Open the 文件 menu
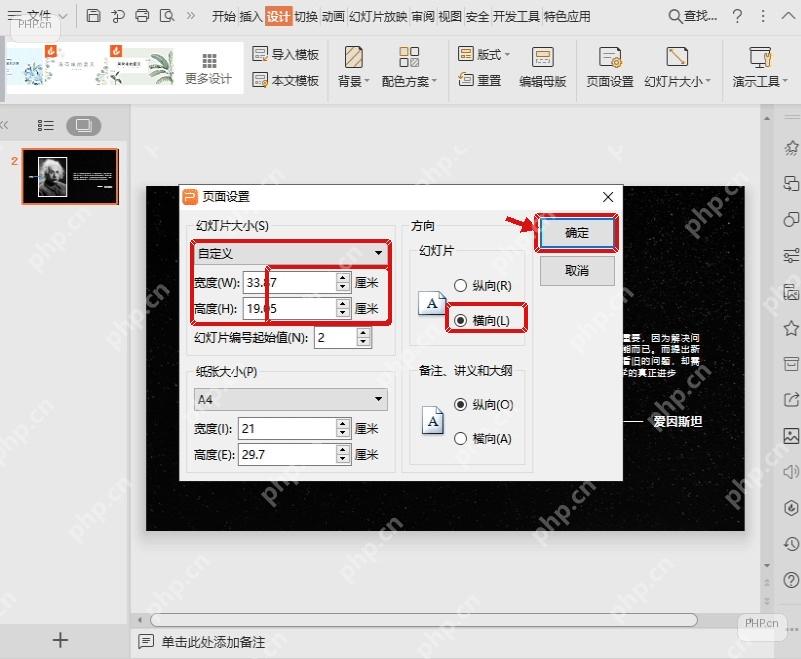Screen dimensions: 801x659 [38, 16]
